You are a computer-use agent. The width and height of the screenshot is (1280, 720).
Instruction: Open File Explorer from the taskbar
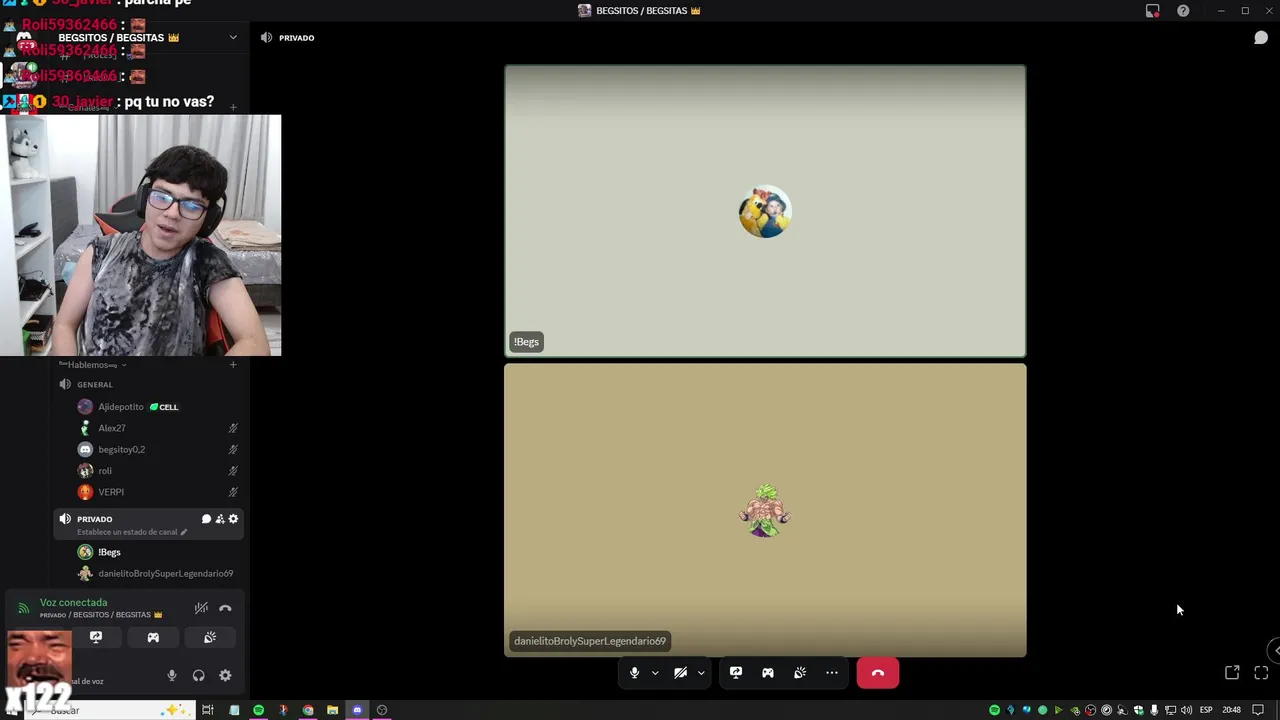click(333, 710)
